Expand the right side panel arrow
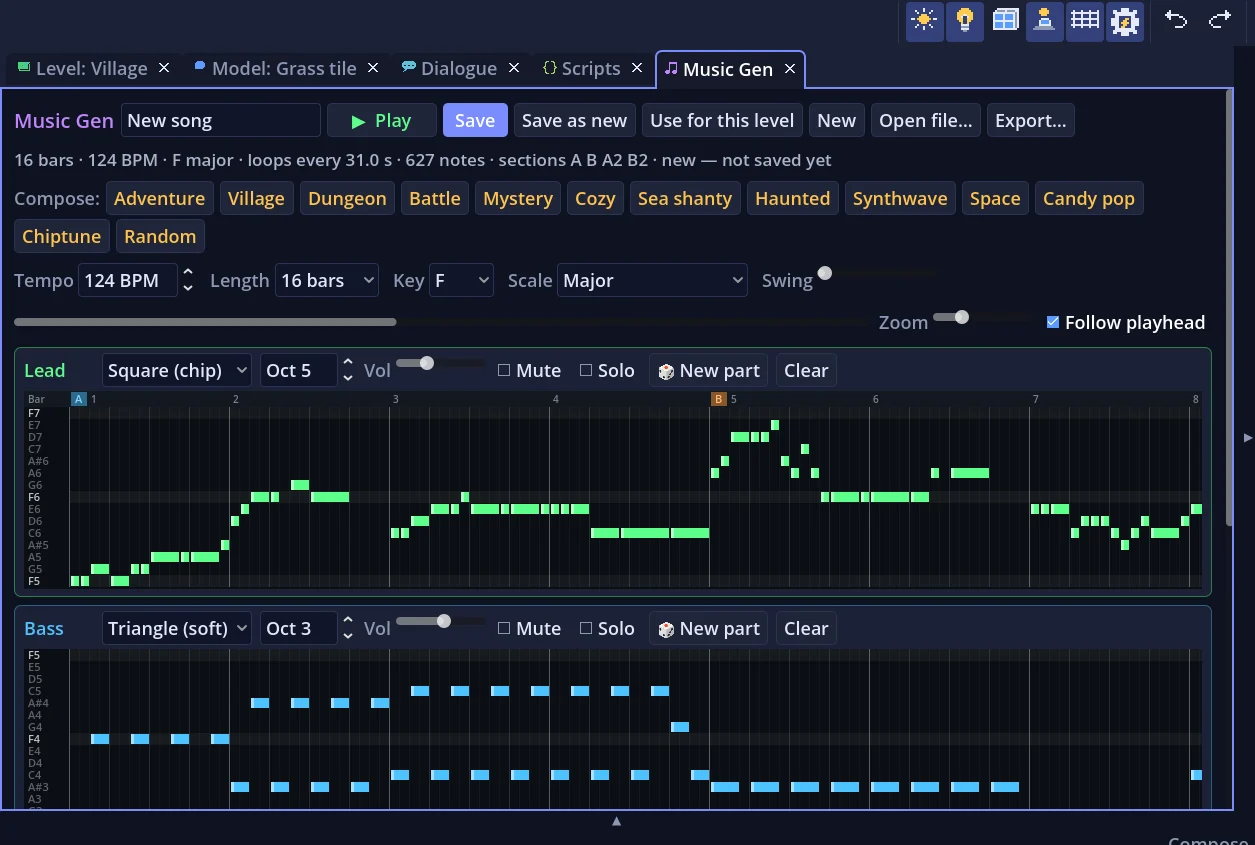1255x845 pixels. (x=1246, y=437)
